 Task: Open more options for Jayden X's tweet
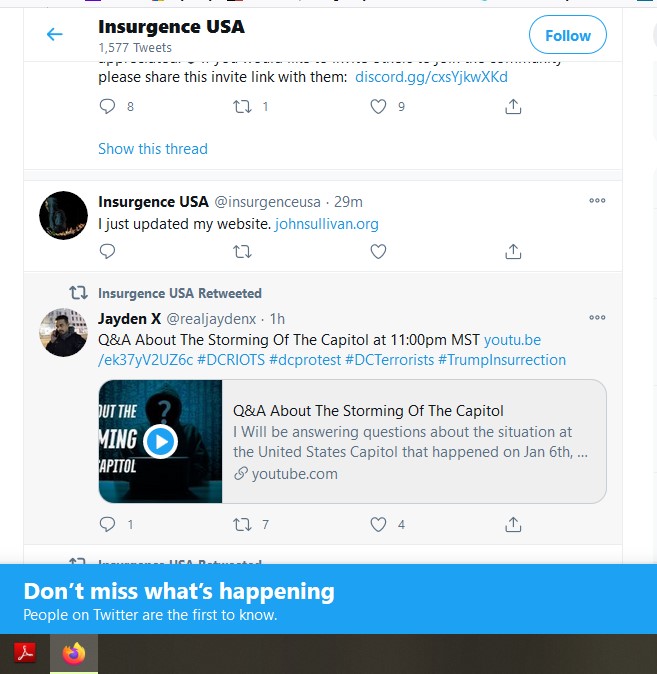click(597, 317)
